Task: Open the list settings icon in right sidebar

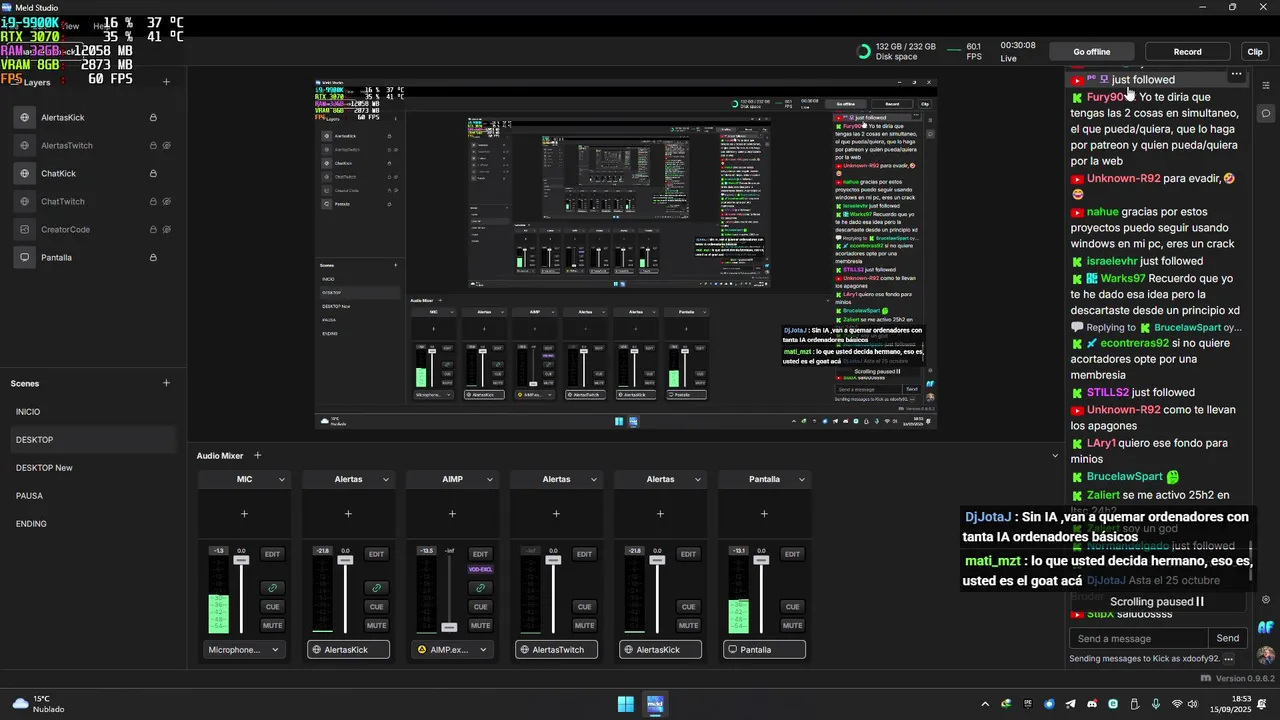Action: tap(1266, 86)
